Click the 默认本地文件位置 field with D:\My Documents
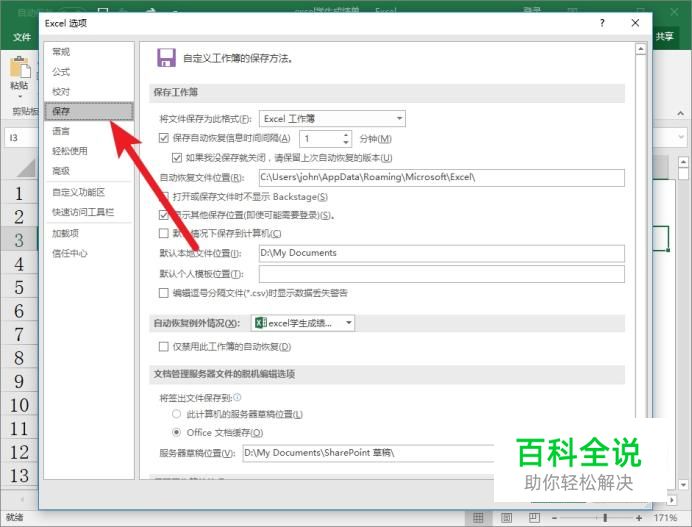This screenshot has height=527, width=692. pyautogui.click(x=441, y=253)
